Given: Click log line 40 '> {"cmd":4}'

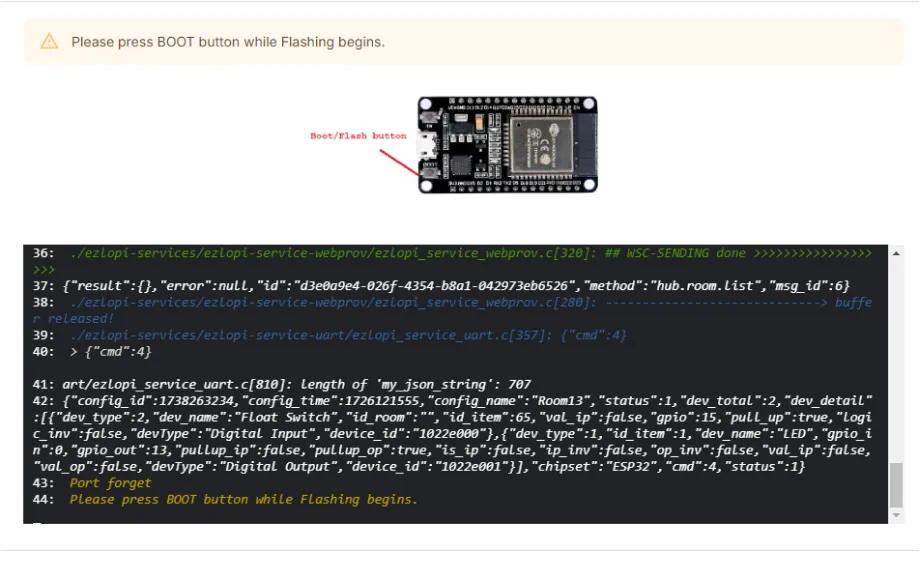Looking at the screenshot, I should 92,352.
